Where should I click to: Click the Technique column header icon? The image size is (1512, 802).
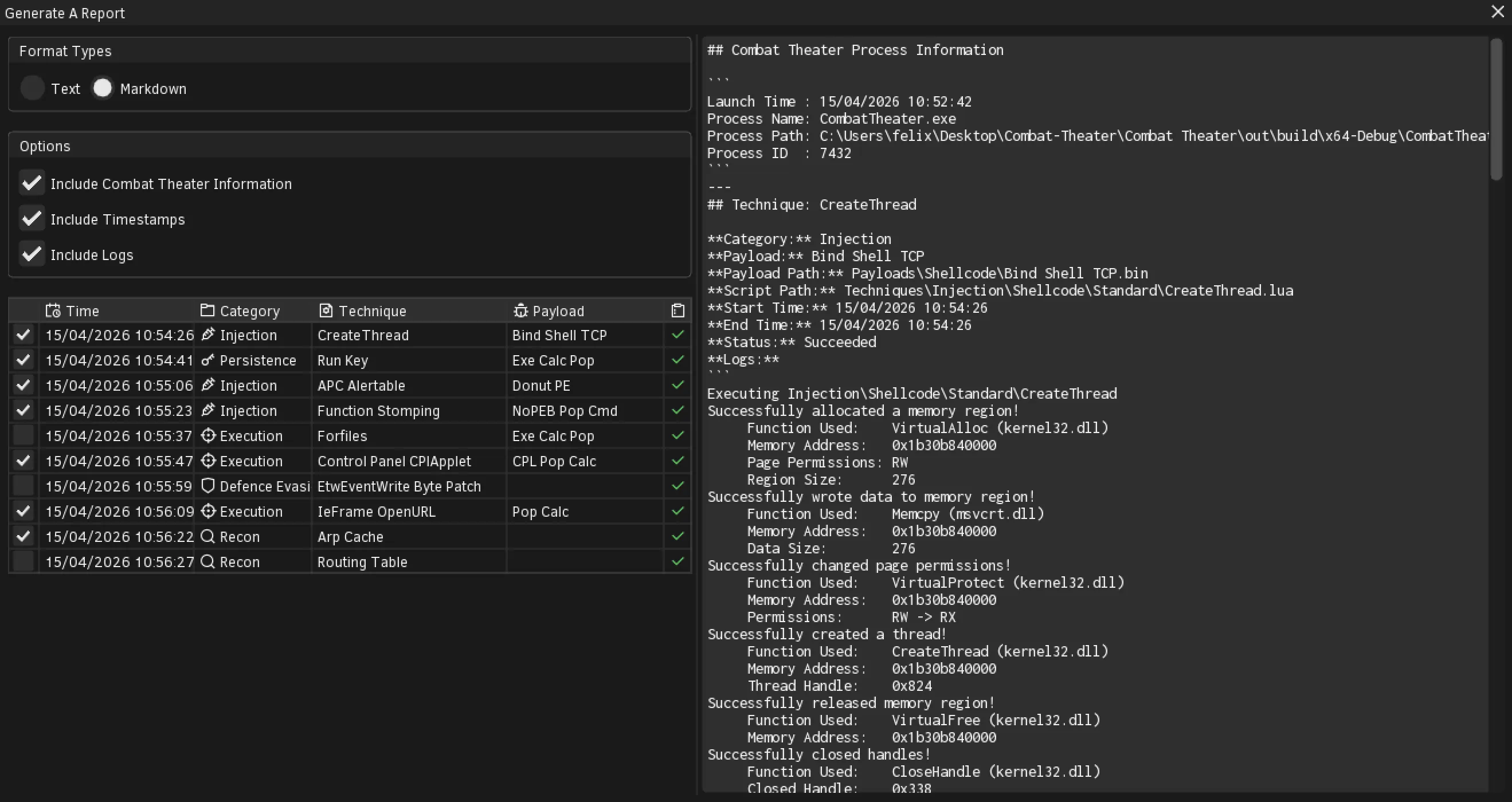pyautogui.click(x=326, y=310)
